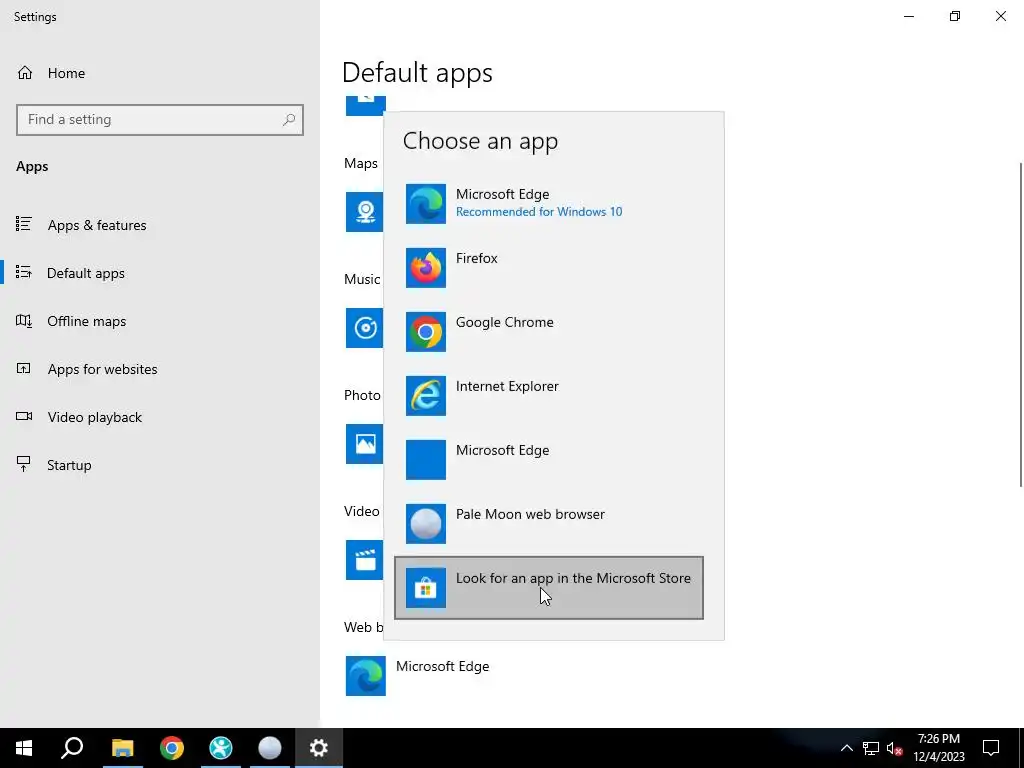Choose Google Chrome as default browser

(549, 332)
